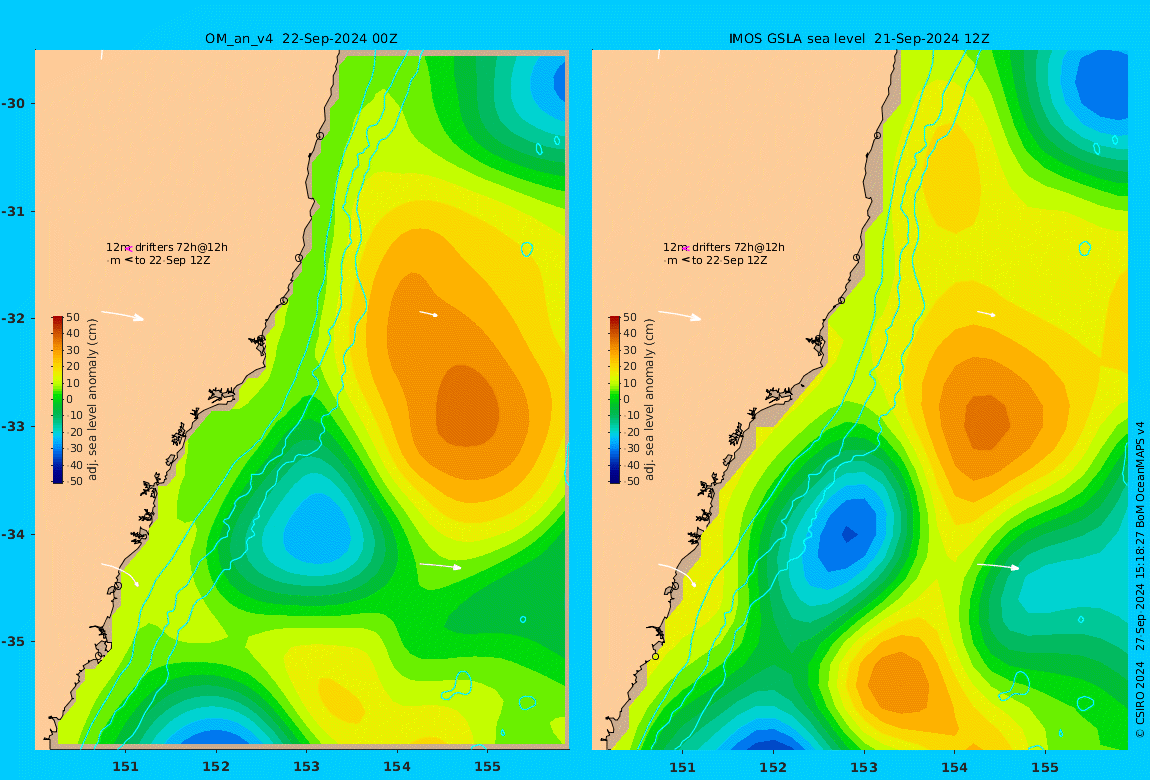
Task: Click longitude 155 under the right map
Action: pos(1045,767)
